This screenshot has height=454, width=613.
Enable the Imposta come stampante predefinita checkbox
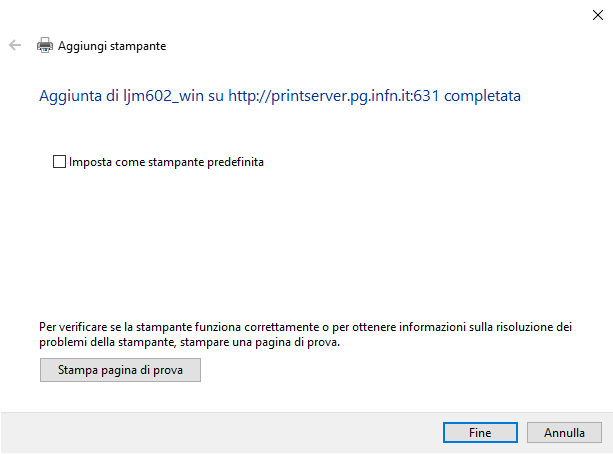coord(59,162)
